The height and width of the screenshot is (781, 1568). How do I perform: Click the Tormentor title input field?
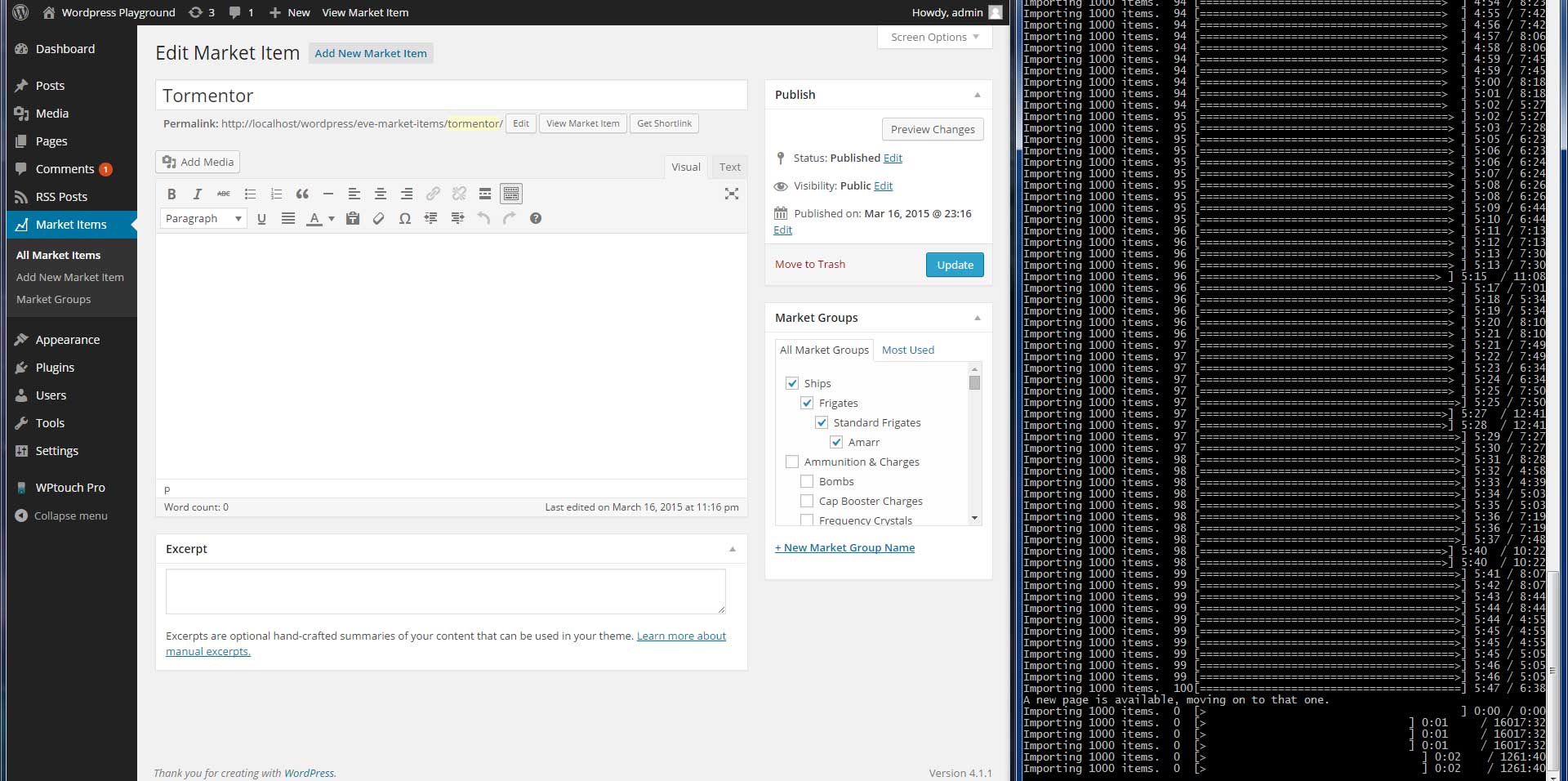[x=452, y=95]
